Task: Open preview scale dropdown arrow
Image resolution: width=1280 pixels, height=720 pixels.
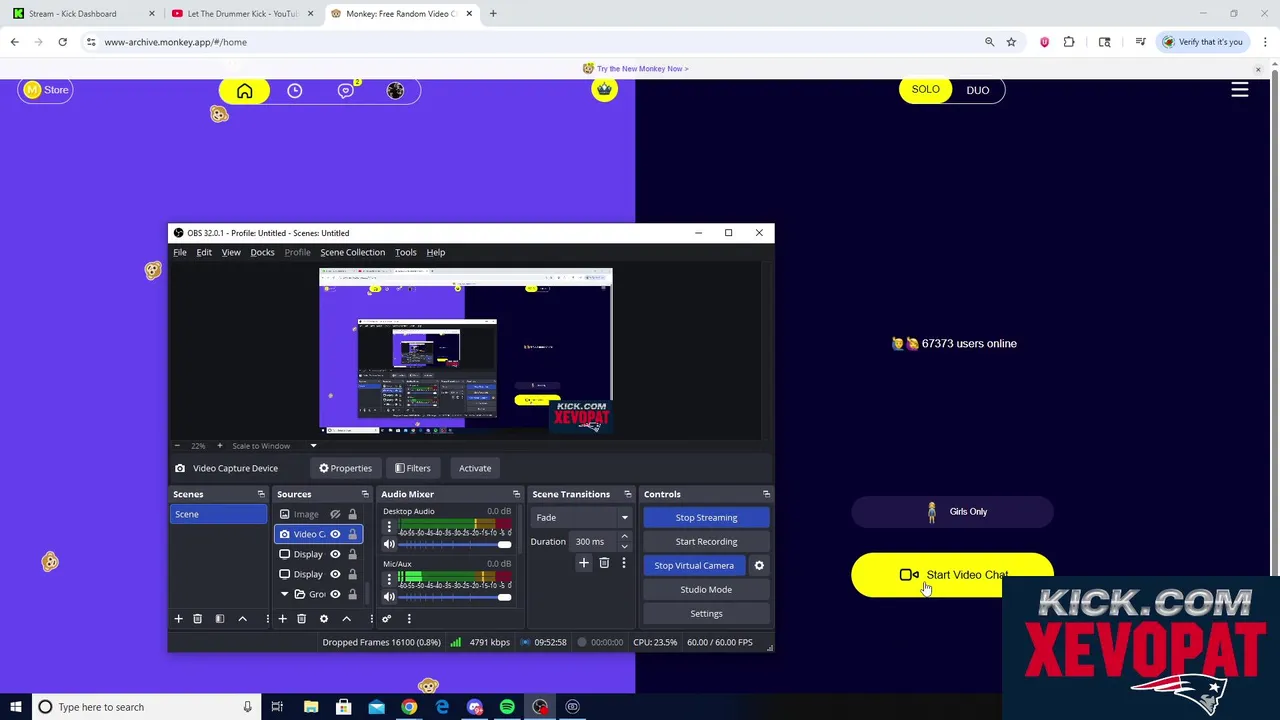Action: coord(313,446)
